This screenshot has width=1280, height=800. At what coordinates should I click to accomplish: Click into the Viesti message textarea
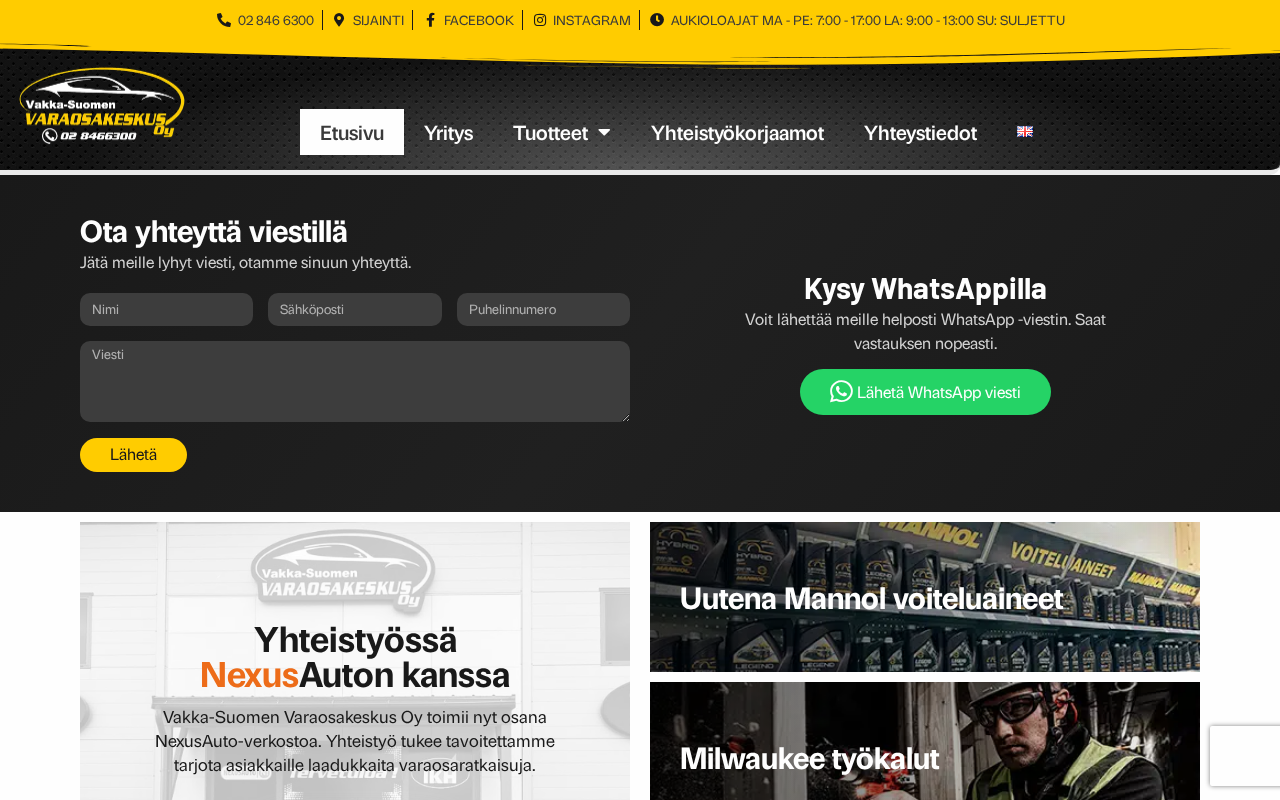click(x=355, y=381)
